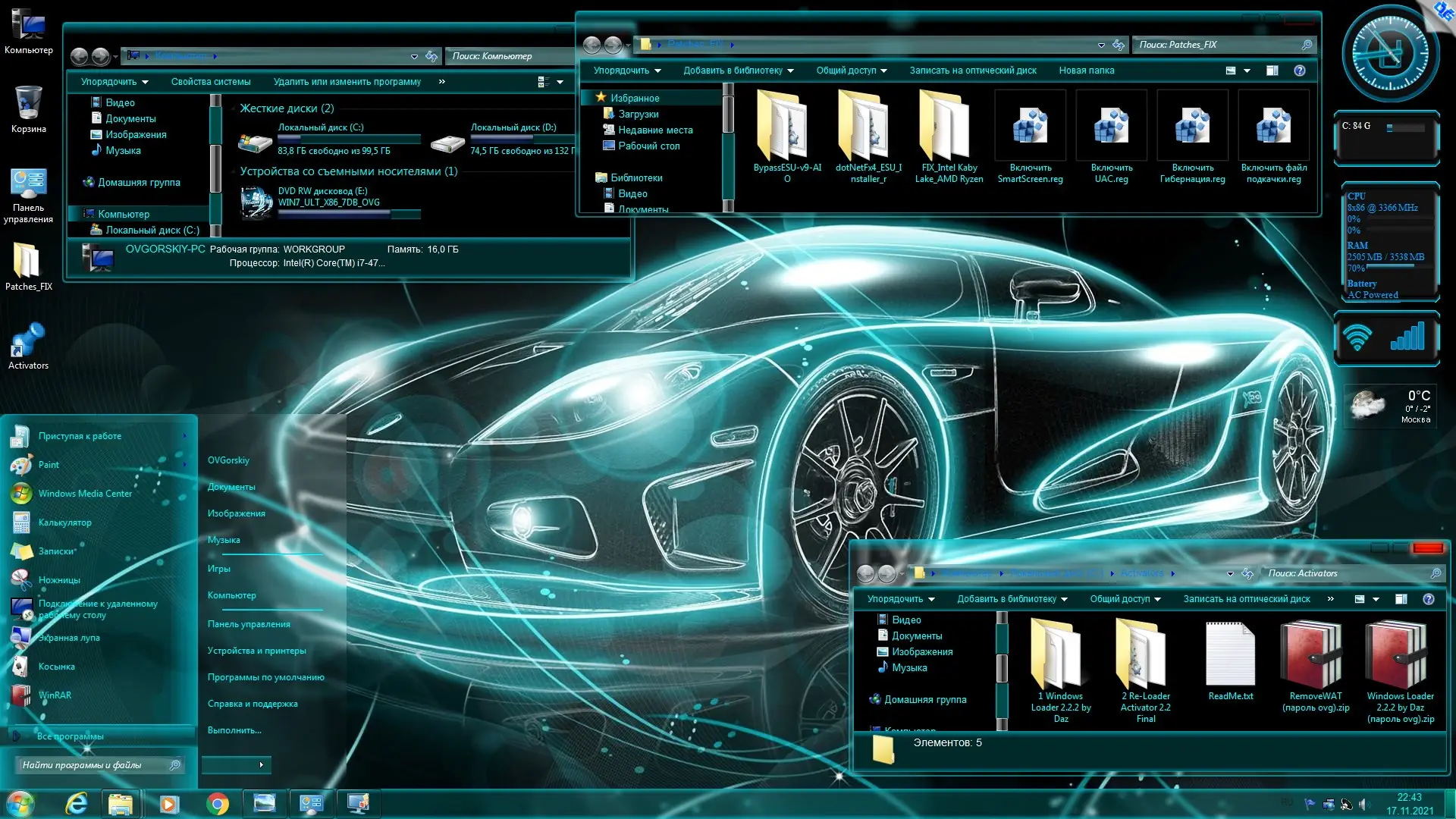Toggle the preview pane in the Patches_FIX window
Screen dimensions: 1456x819
pyautogui.click(x=1272, y=71)
